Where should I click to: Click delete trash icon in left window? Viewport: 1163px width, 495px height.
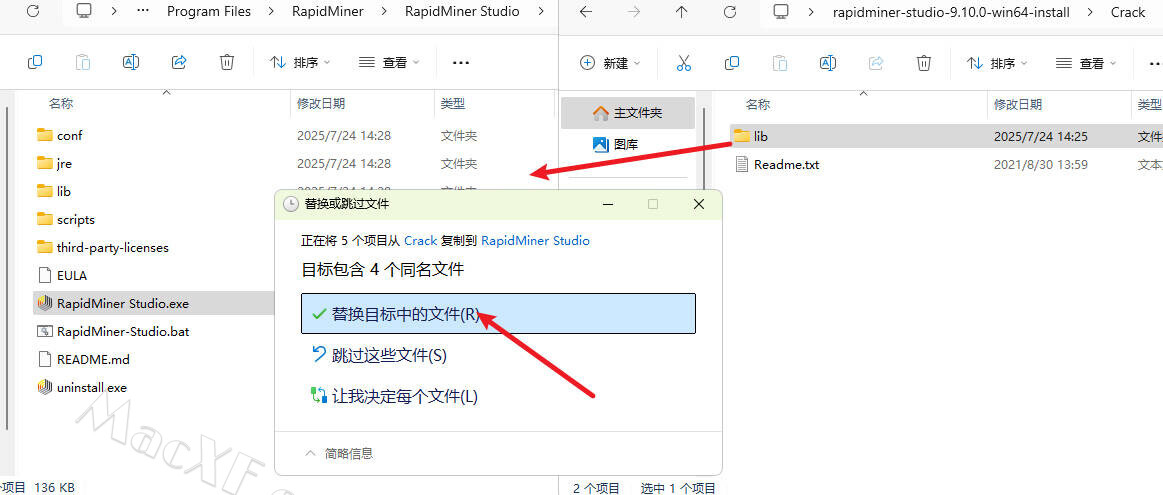[227, 62]
